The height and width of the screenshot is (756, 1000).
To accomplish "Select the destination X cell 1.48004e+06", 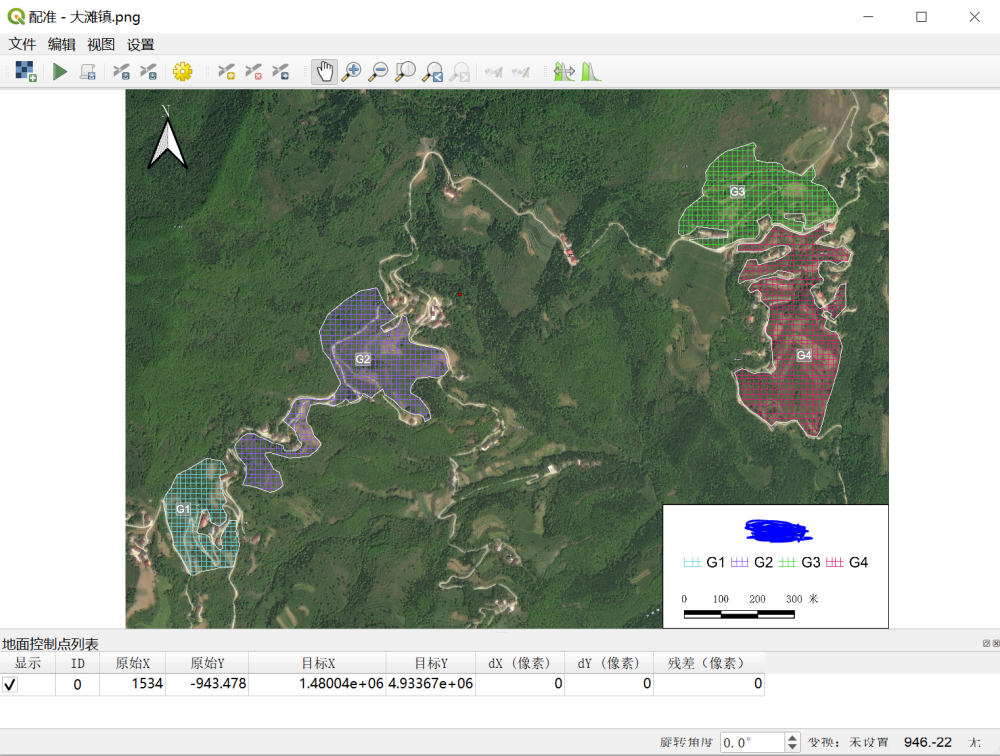I will tap(317, 684).
